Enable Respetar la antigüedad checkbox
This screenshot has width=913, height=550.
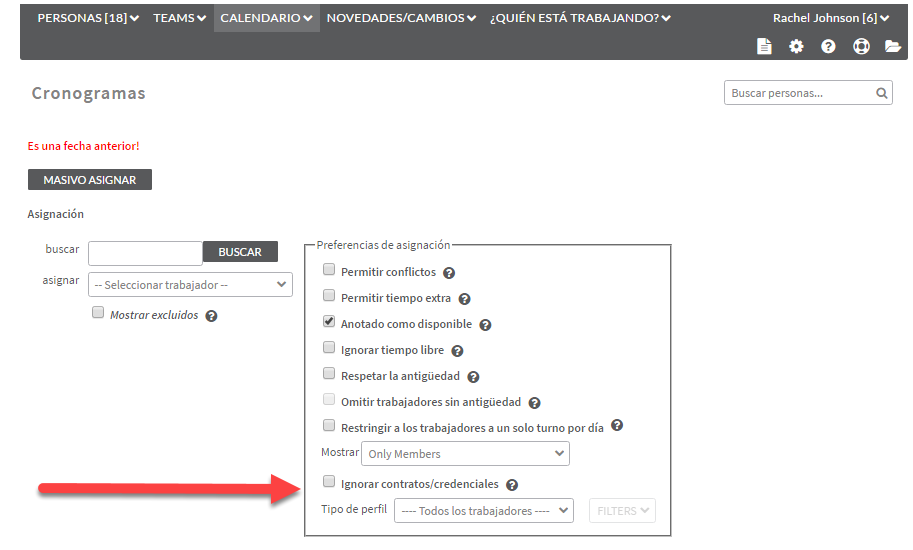(x=329, y=373)
